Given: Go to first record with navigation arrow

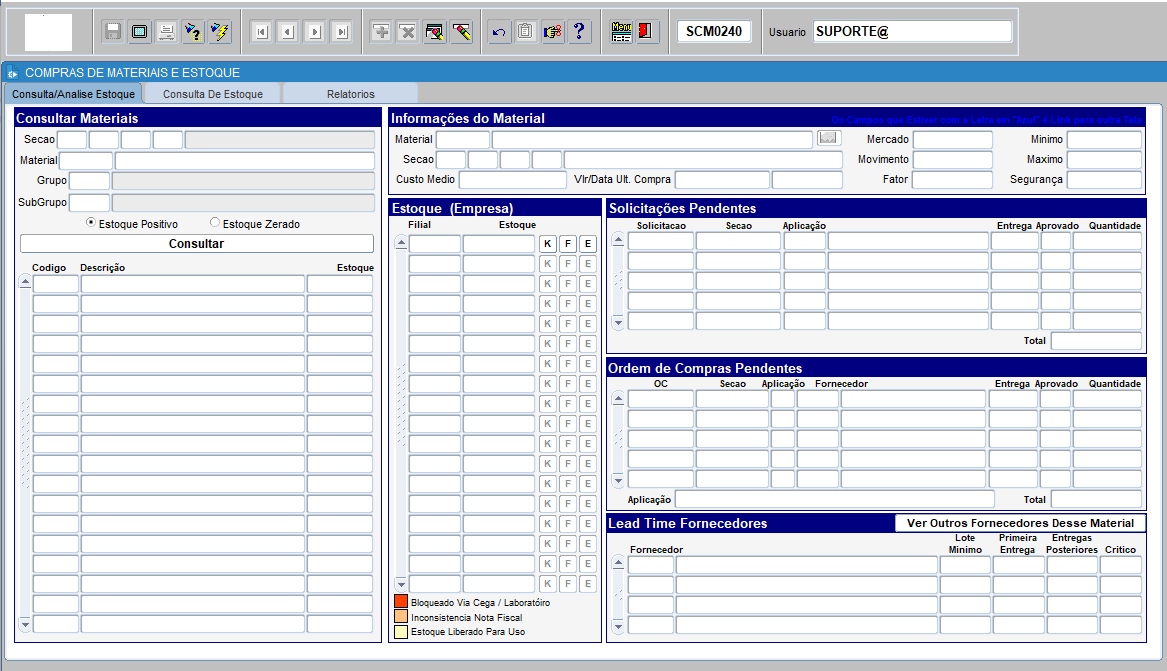Looking at the screenshot, I should point(261,32).
